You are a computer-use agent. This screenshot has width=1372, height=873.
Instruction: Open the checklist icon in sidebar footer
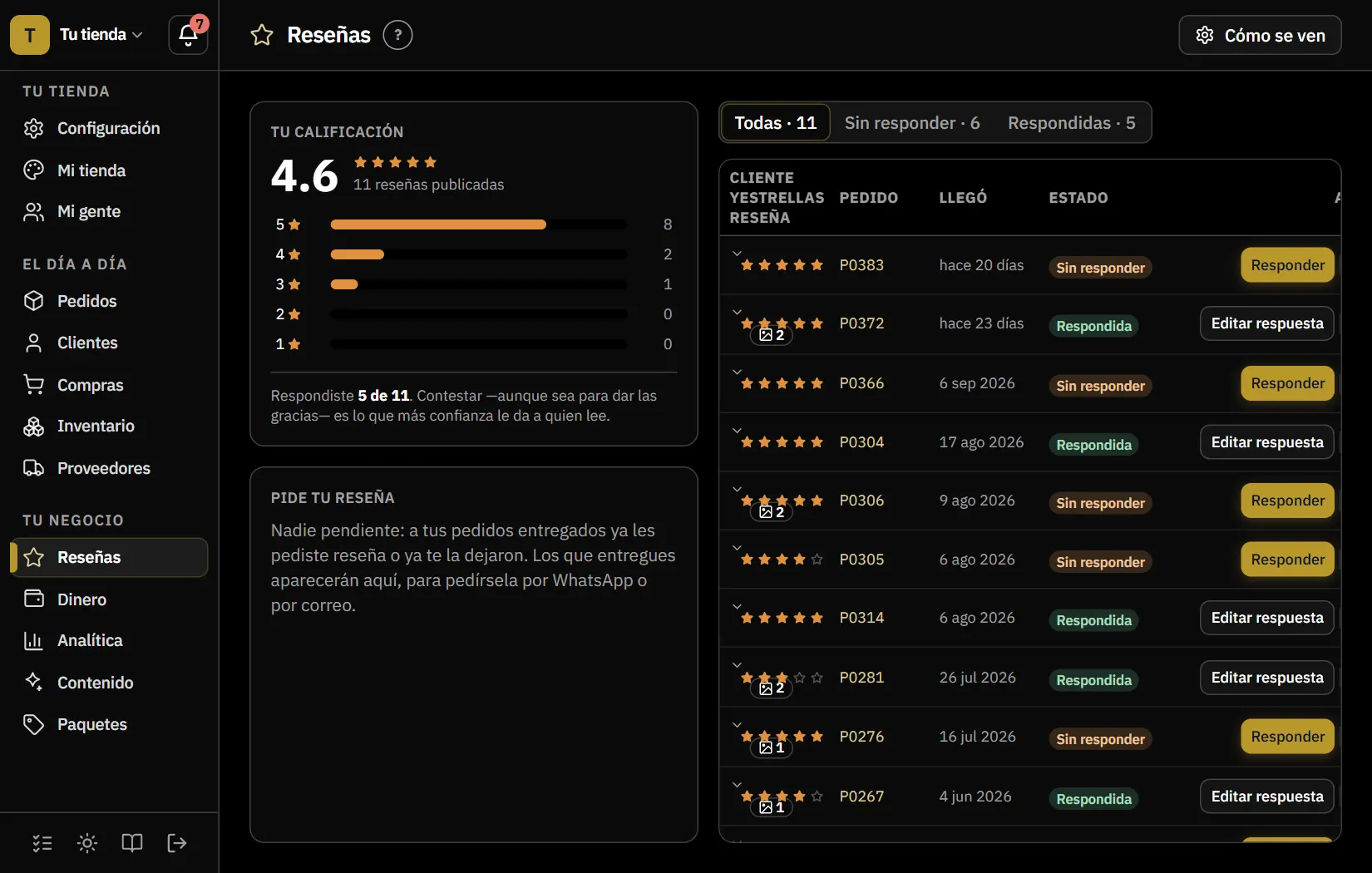tap(42, 843)
